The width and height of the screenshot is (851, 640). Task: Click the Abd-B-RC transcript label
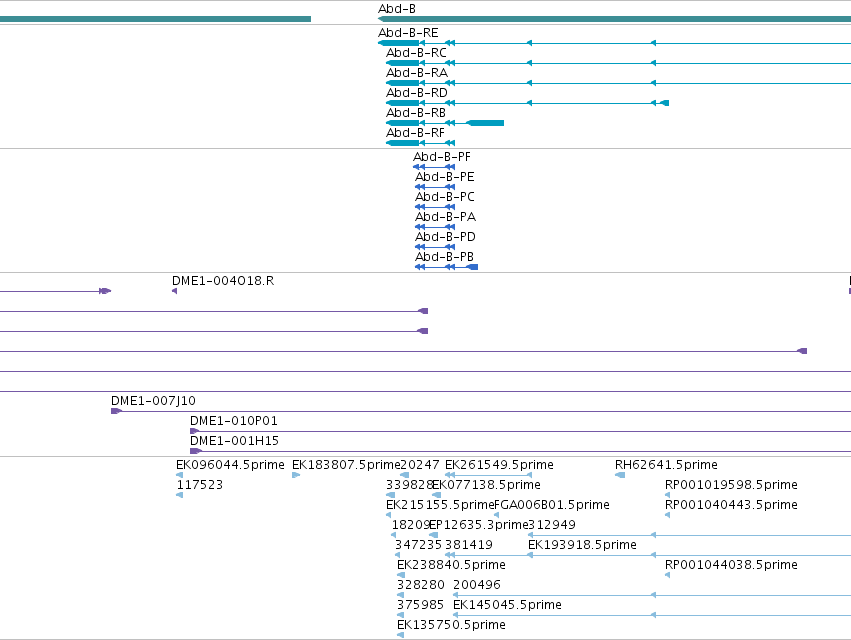tap(416, 53)
